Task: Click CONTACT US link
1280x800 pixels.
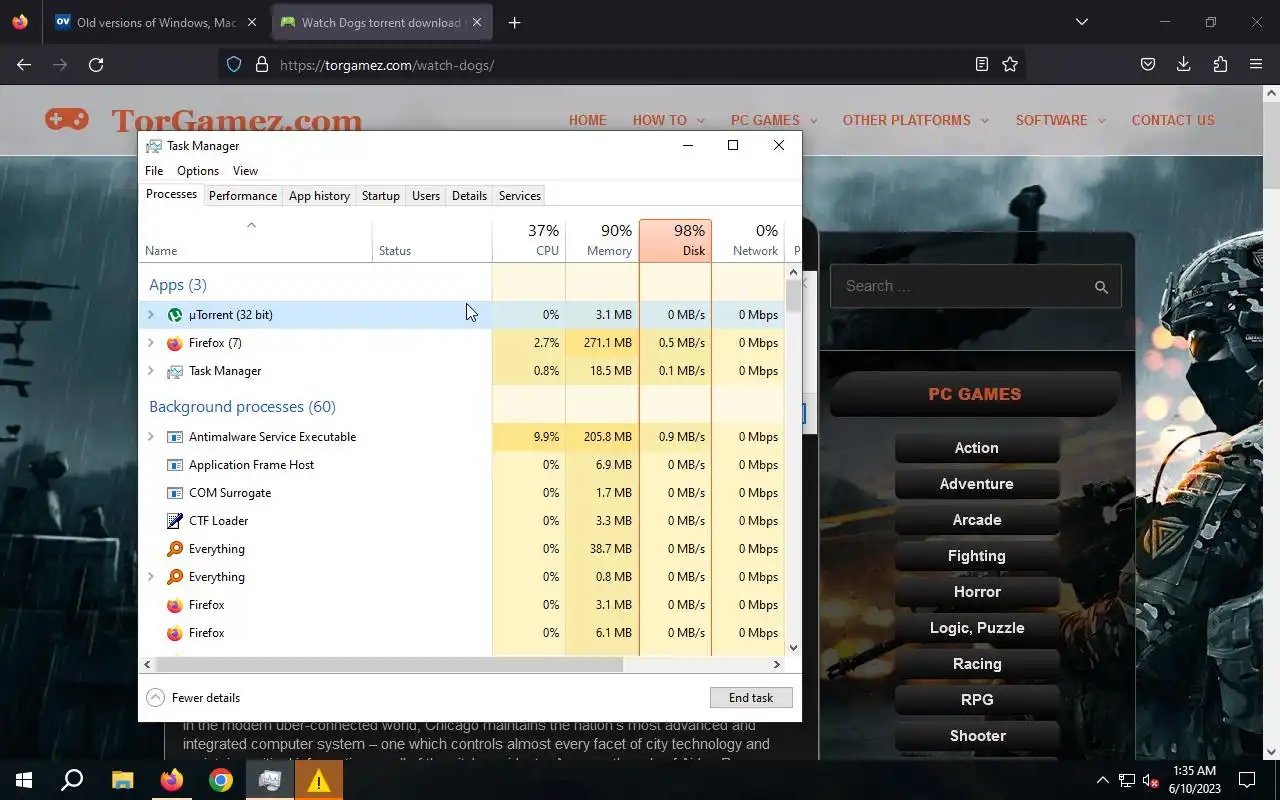Action: tap(1173, 120)
